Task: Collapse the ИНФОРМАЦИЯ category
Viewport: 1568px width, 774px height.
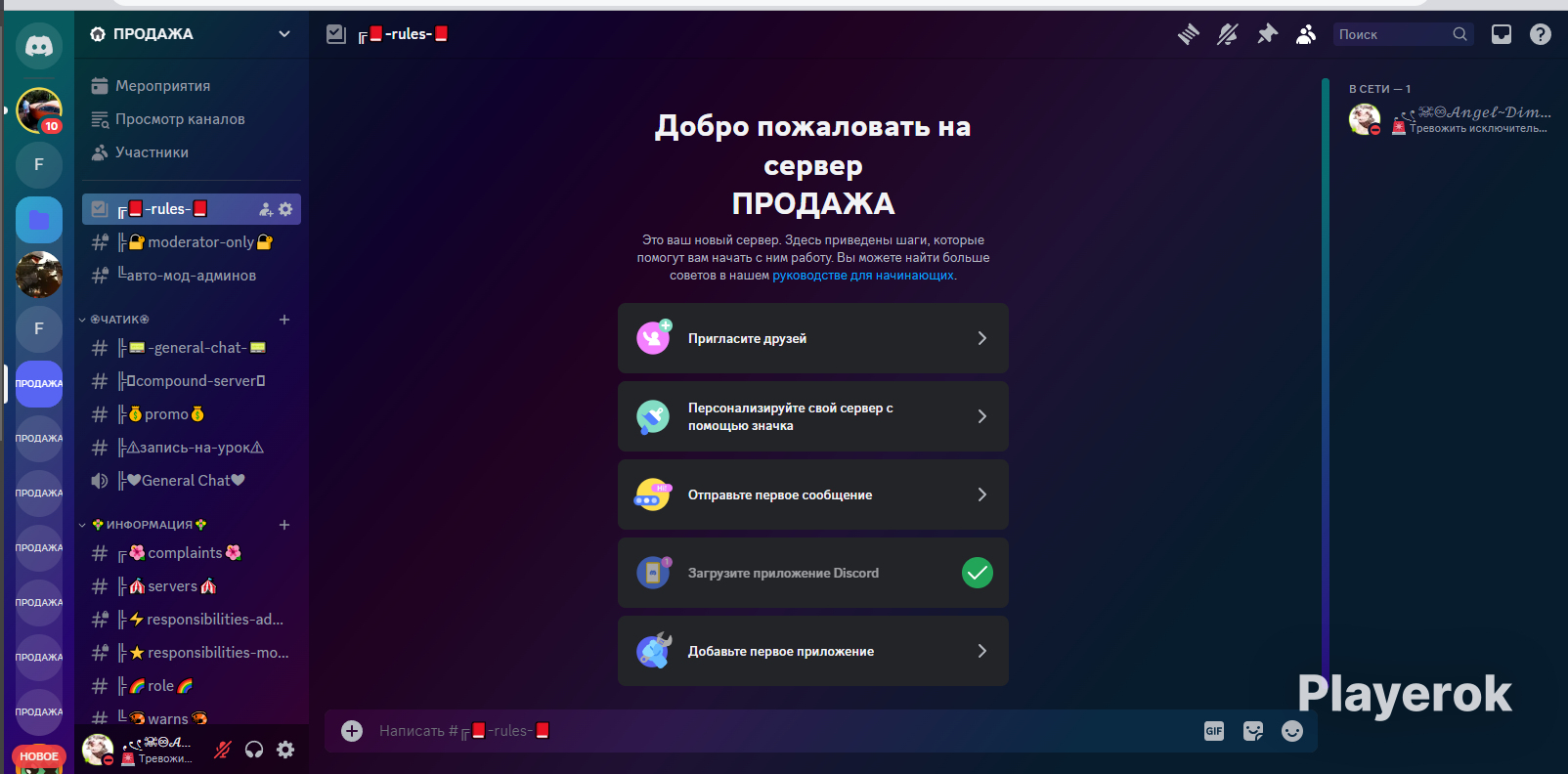Action: (144, 525)
